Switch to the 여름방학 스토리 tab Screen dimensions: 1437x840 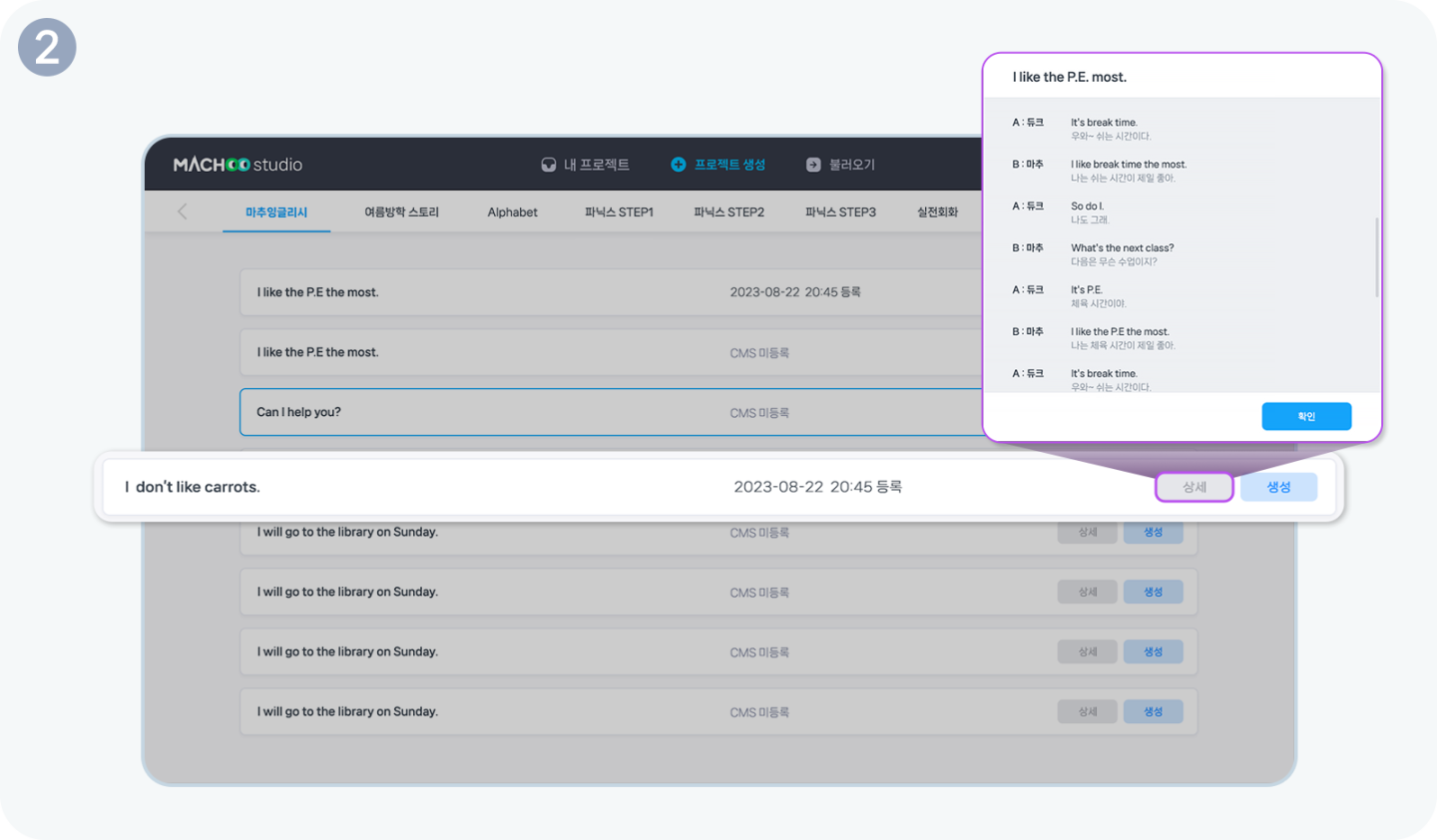(401, 212)
